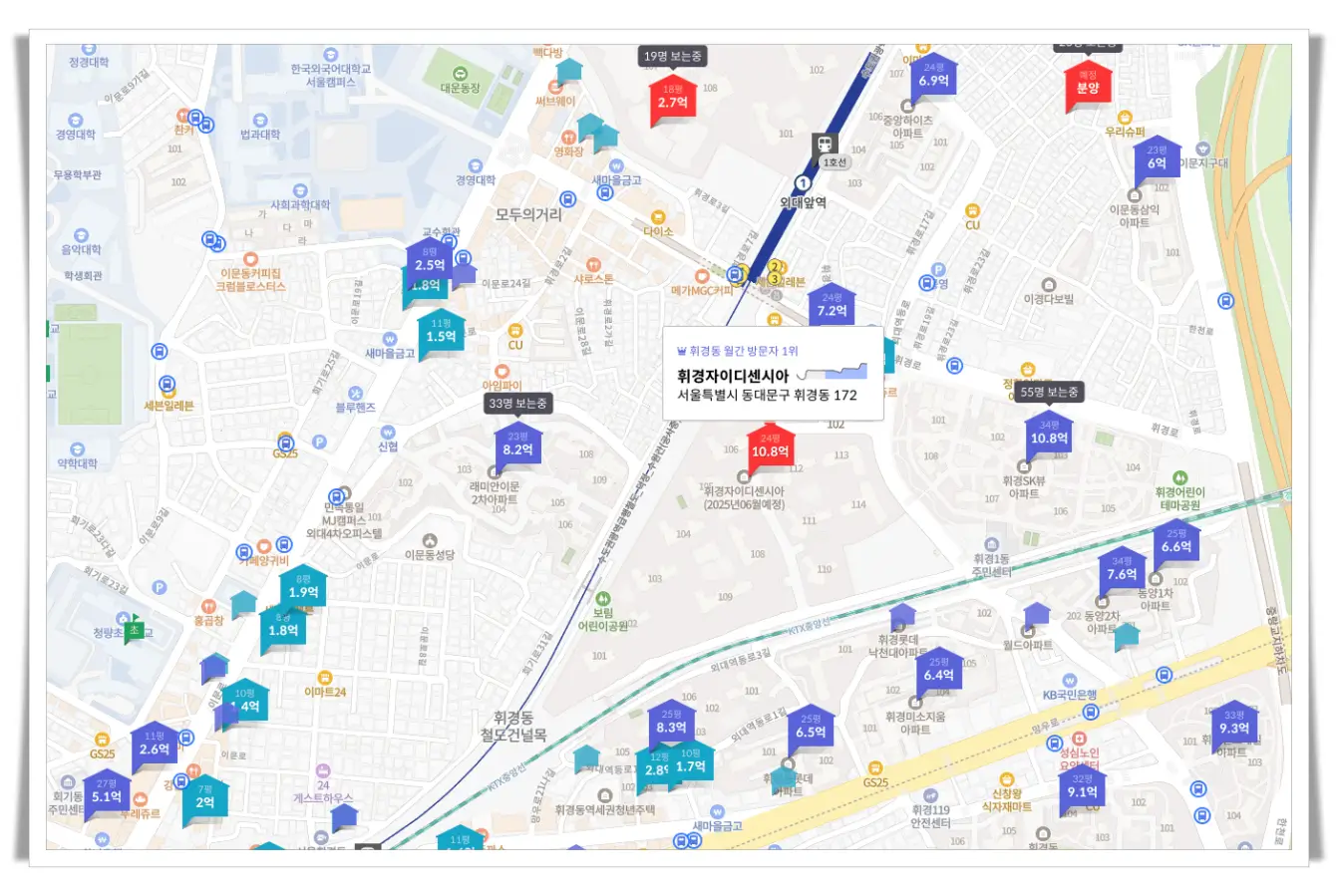Click the 24게스트하우스 lodging icon

[323, 770]
